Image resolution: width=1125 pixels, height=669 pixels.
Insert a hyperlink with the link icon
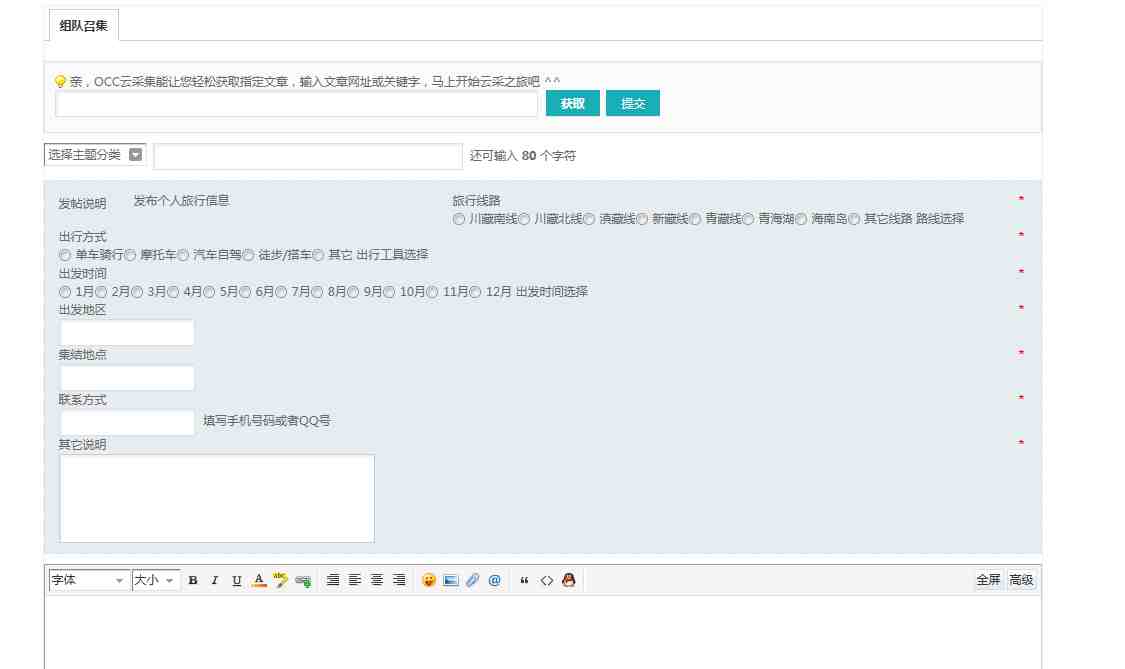(x=303, y=581)
